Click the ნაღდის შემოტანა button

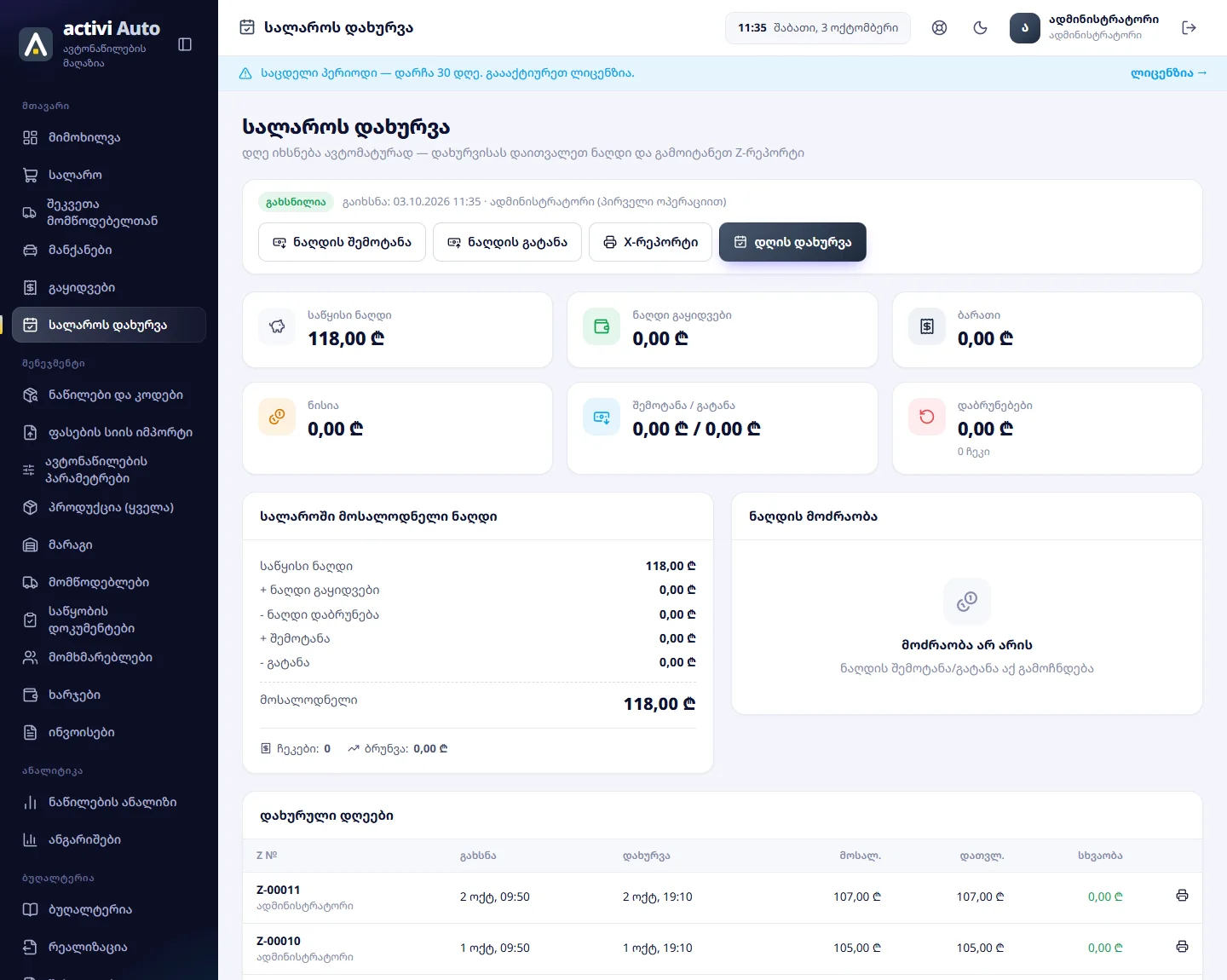(x=342, y=242)
